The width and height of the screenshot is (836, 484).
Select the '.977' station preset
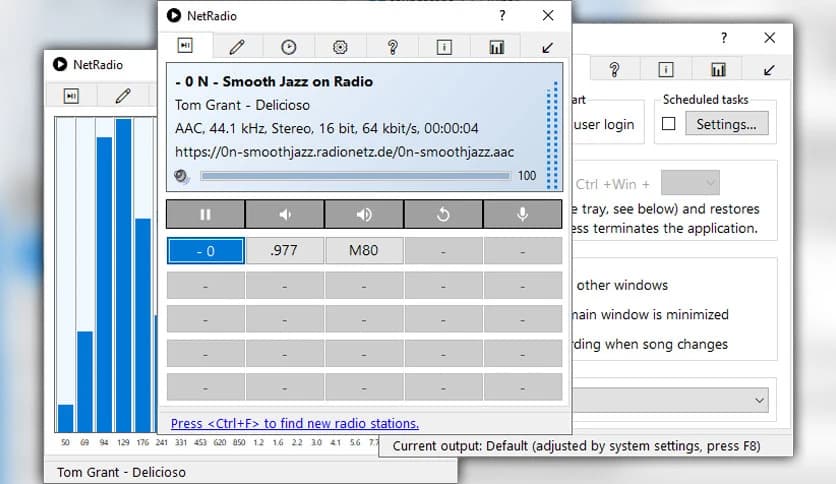(285, 251)
